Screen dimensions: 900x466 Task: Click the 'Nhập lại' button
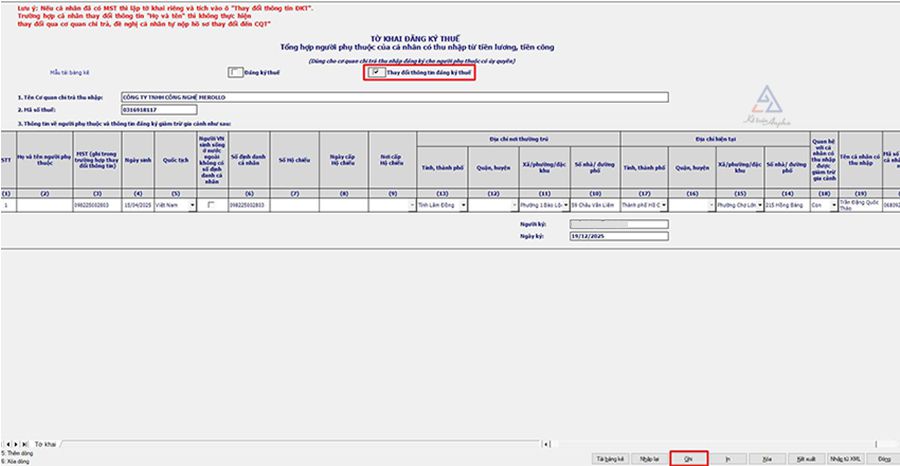click(649, 458)
